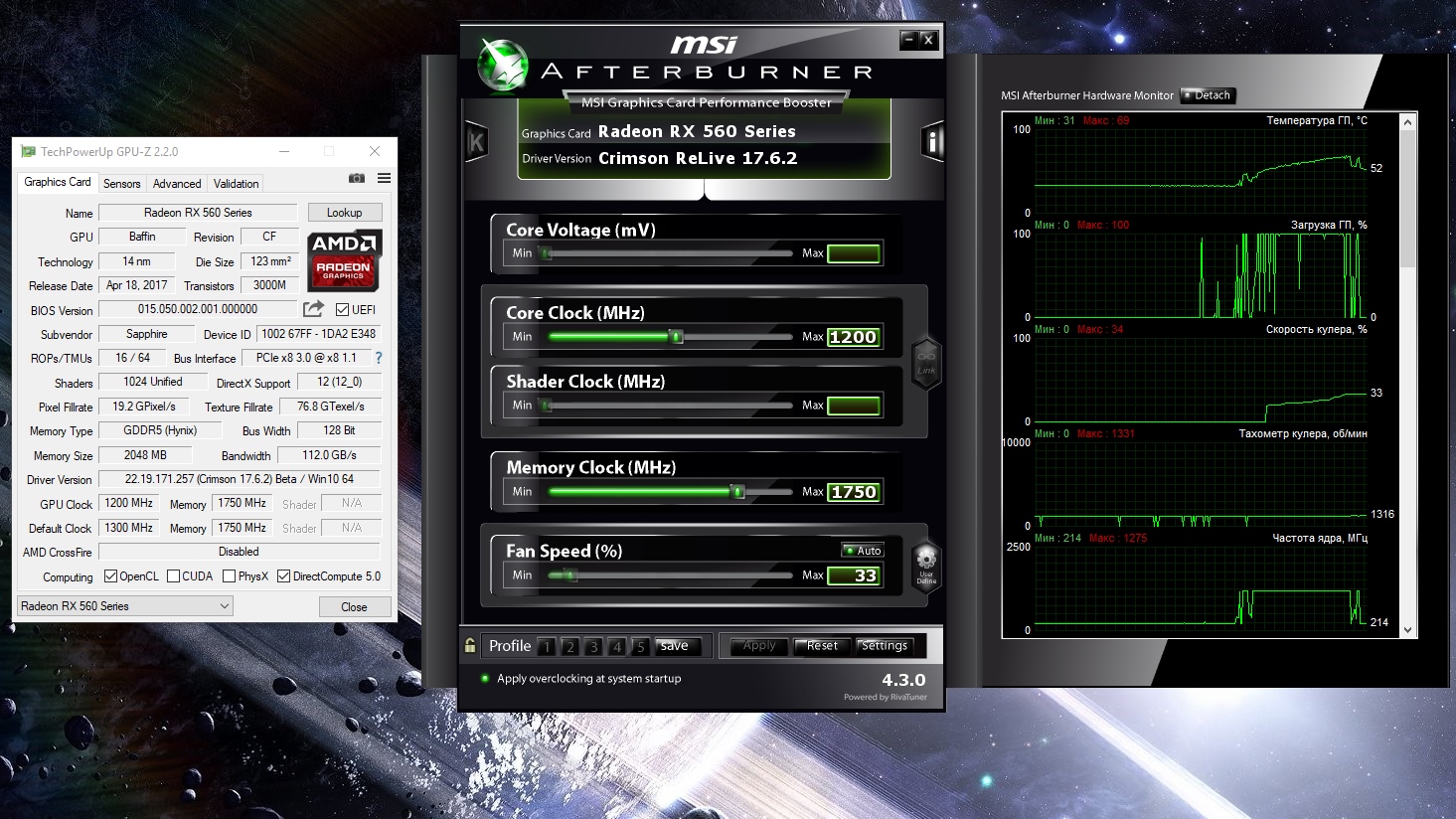The height and width of the screenshot is (819, 1456).
Task: Click the fan tachometer graph
Action: click(x=1201, y=482)
